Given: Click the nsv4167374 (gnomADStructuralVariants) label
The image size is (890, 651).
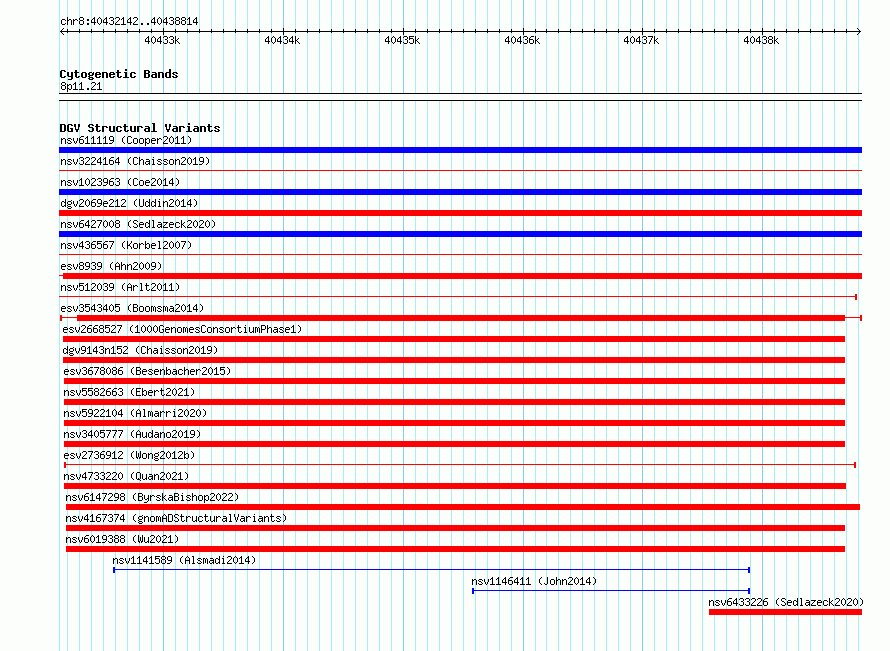Looking at the screenshot, I should [x=176, y=518].
